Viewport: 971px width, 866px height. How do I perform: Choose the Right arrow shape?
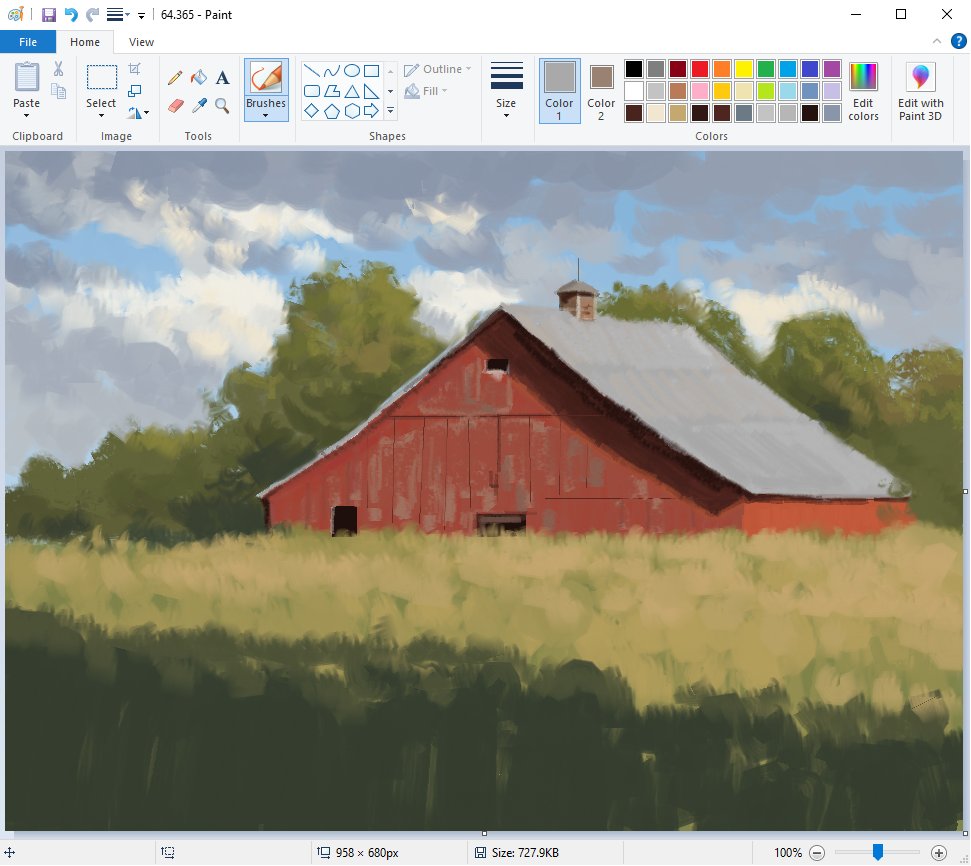click(x=372, y=111)
